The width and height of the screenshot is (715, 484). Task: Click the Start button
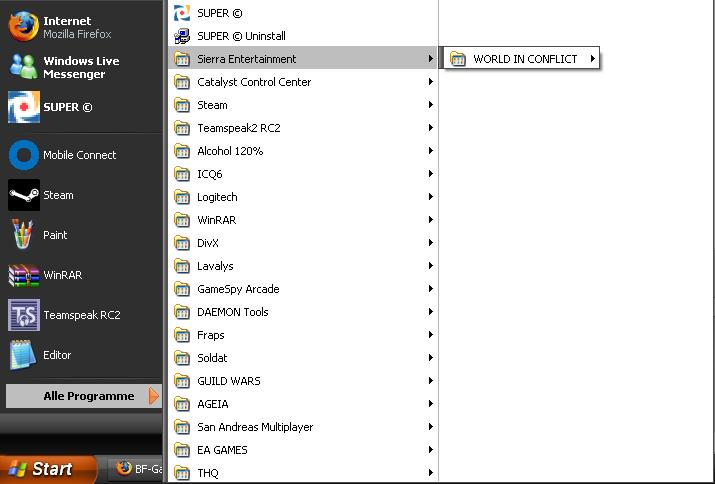pos(48,469)
